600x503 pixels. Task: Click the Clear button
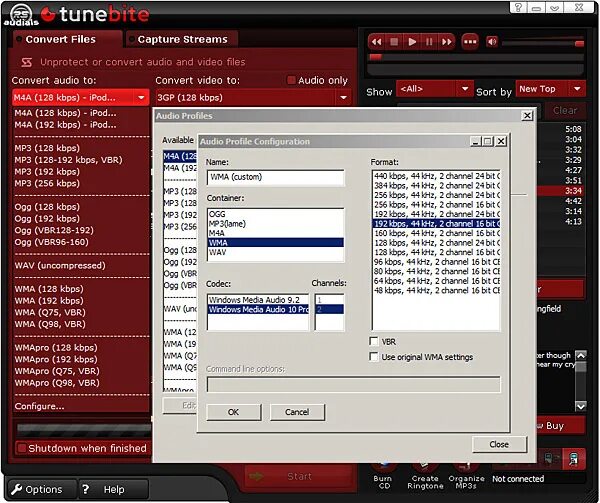564,111
